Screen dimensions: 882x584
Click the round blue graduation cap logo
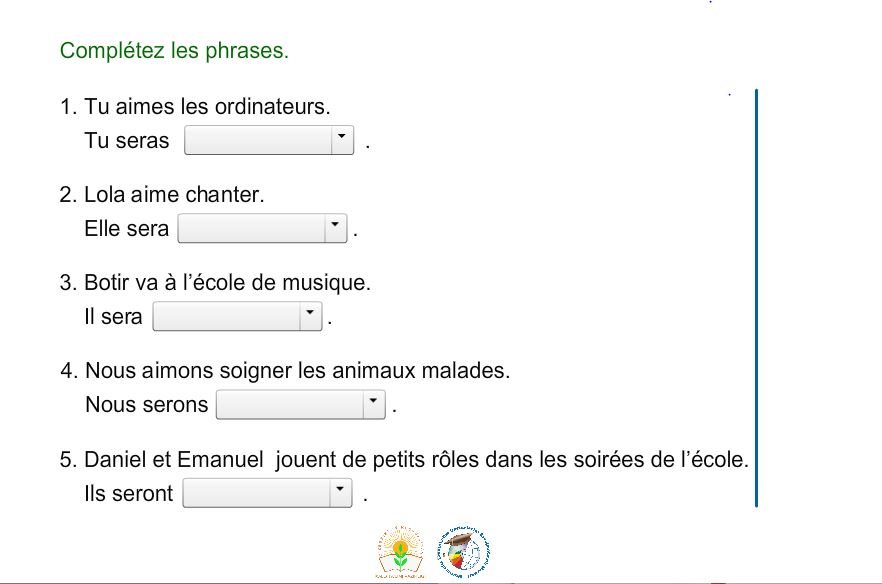(x=464, y=551)
